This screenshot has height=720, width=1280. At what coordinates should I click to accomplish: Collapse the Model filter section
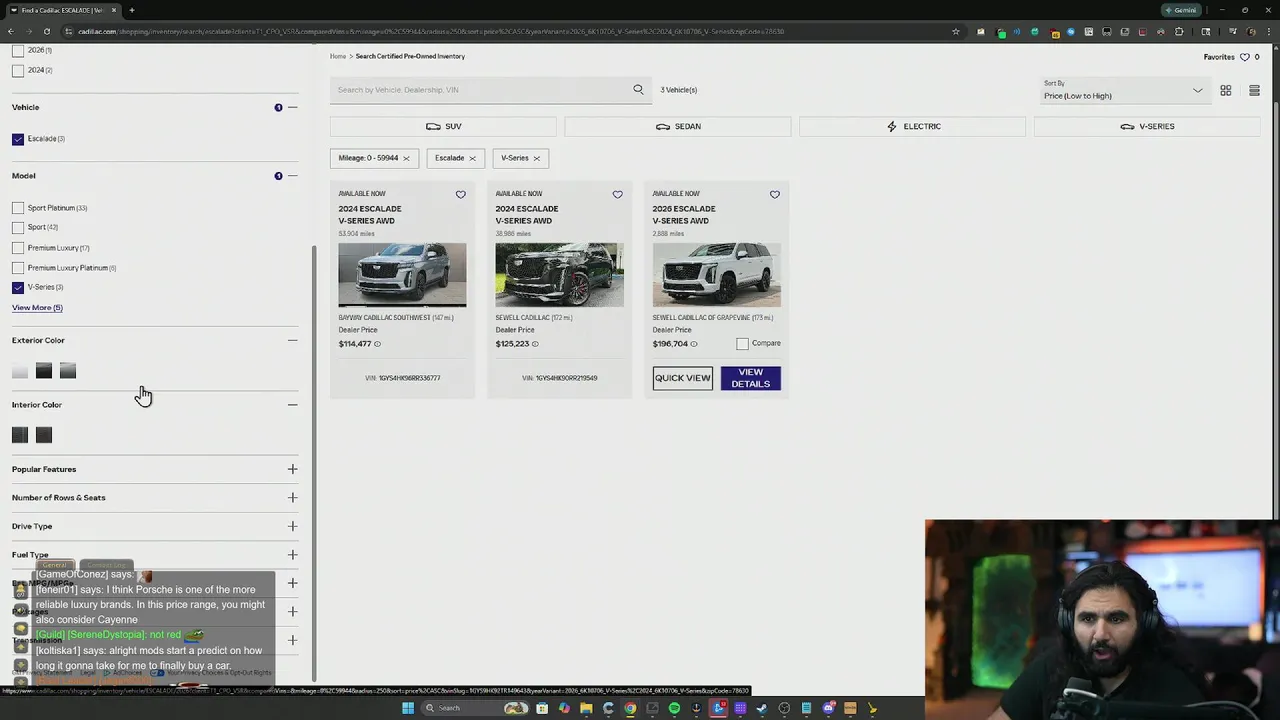[292, 176]
